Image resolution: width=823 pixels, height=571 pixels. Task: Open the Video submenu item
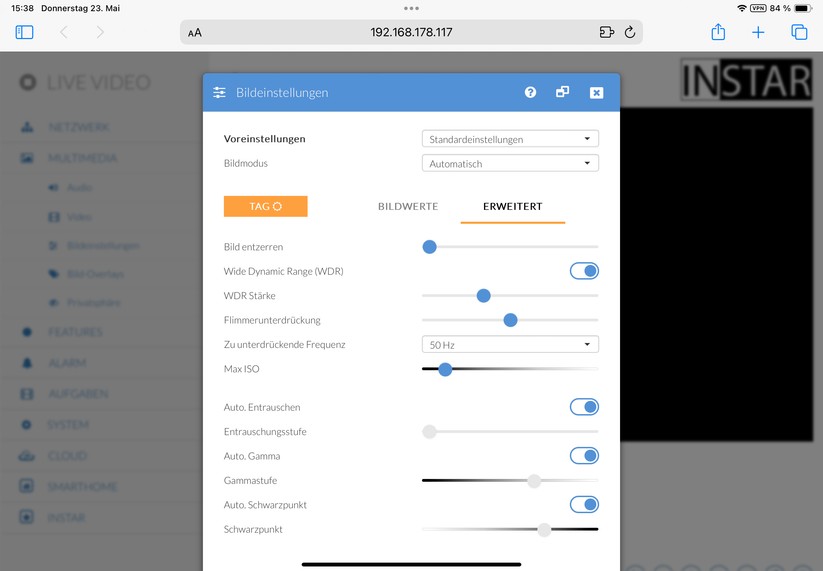pyautogui.click(x=79, y=217)
